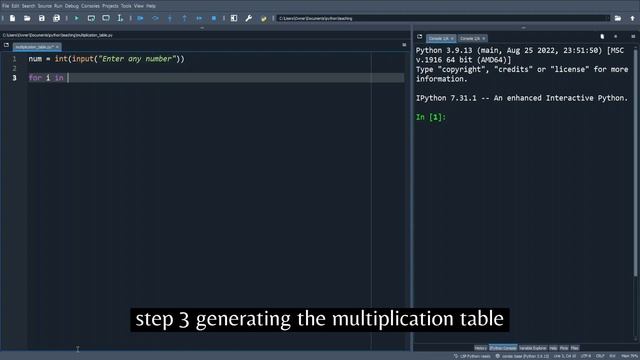
Task: Open the Variable Explorer pane tab
Action: [533, 348]
